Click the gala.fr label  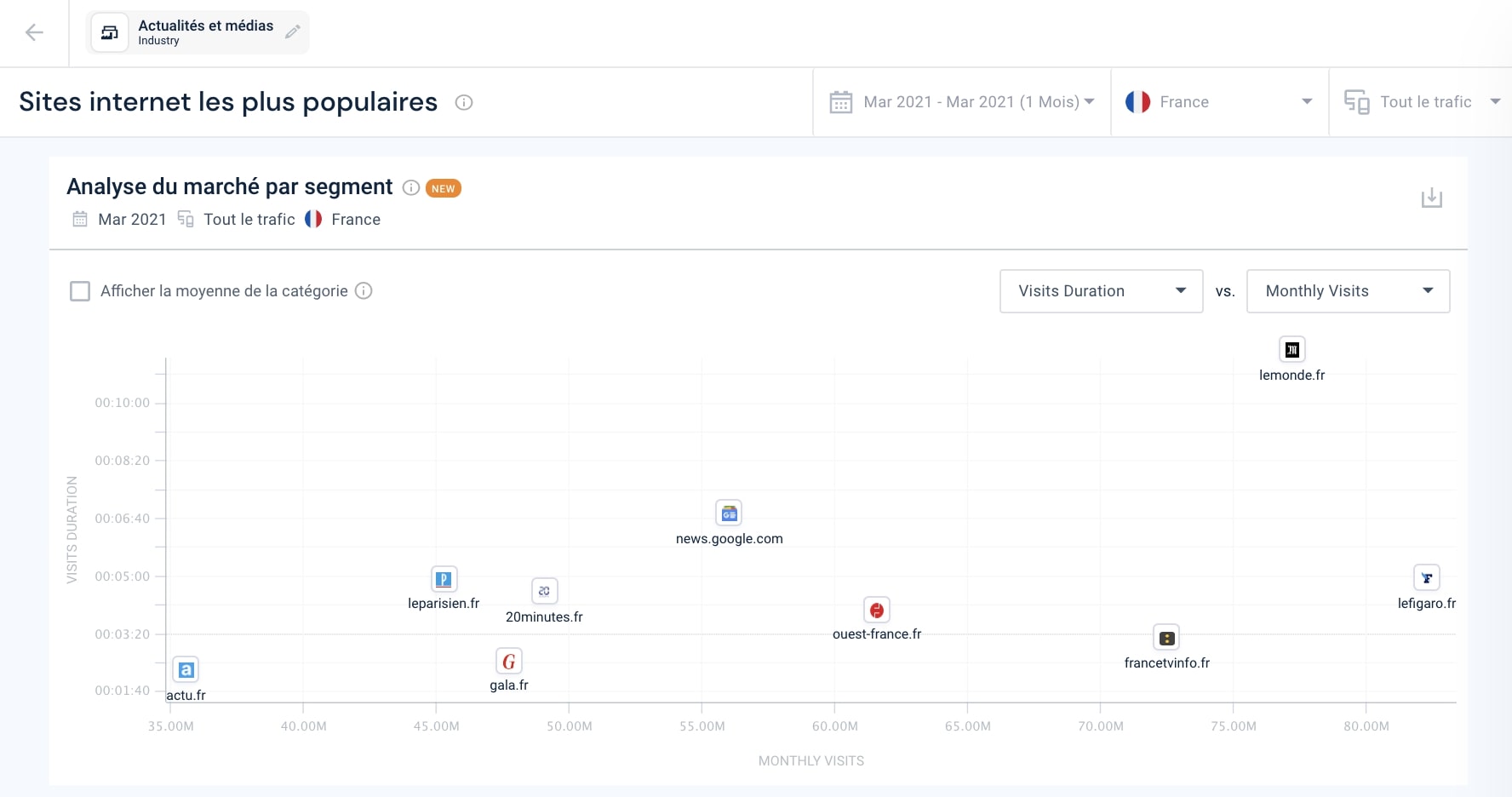[509, 685]
